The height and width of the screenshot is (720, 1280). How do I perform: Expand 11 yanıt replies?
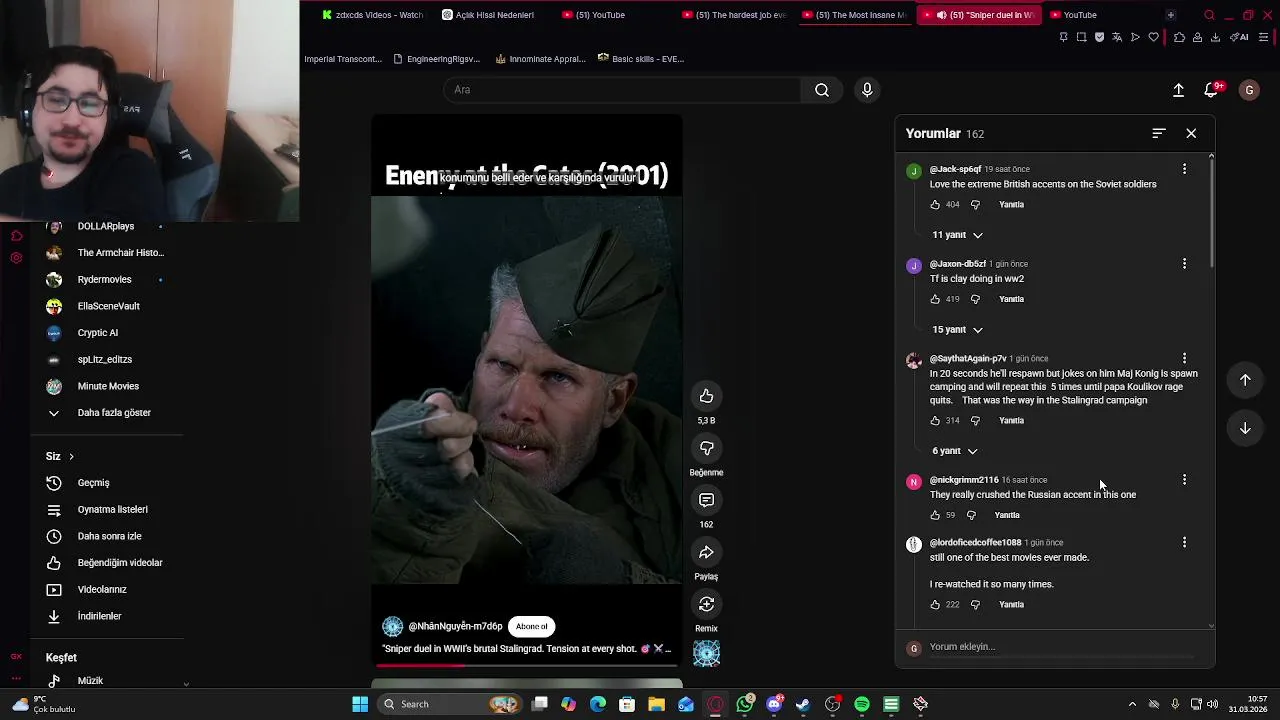tap(957, 235)
